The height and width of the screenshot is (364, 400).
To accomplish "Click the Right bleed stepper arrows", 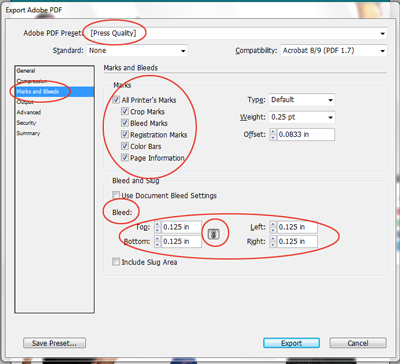I will 273,241.
